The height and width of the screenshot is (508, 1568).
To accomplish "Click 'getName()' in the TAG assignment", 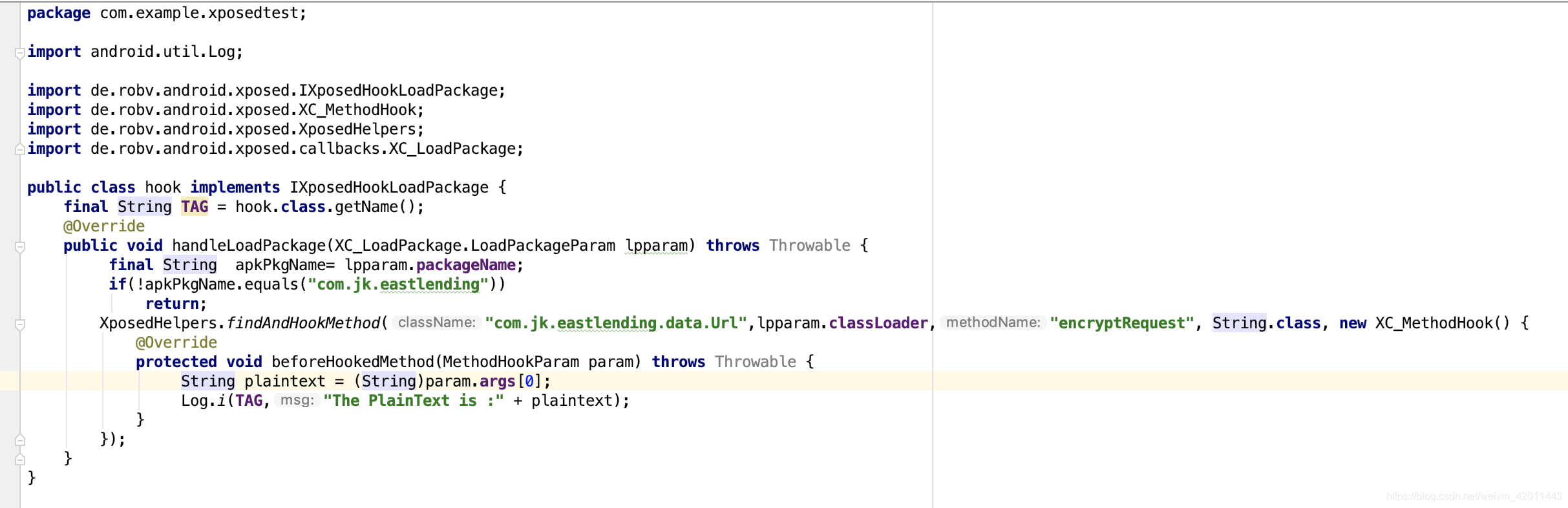I will [x=376, y=207].
